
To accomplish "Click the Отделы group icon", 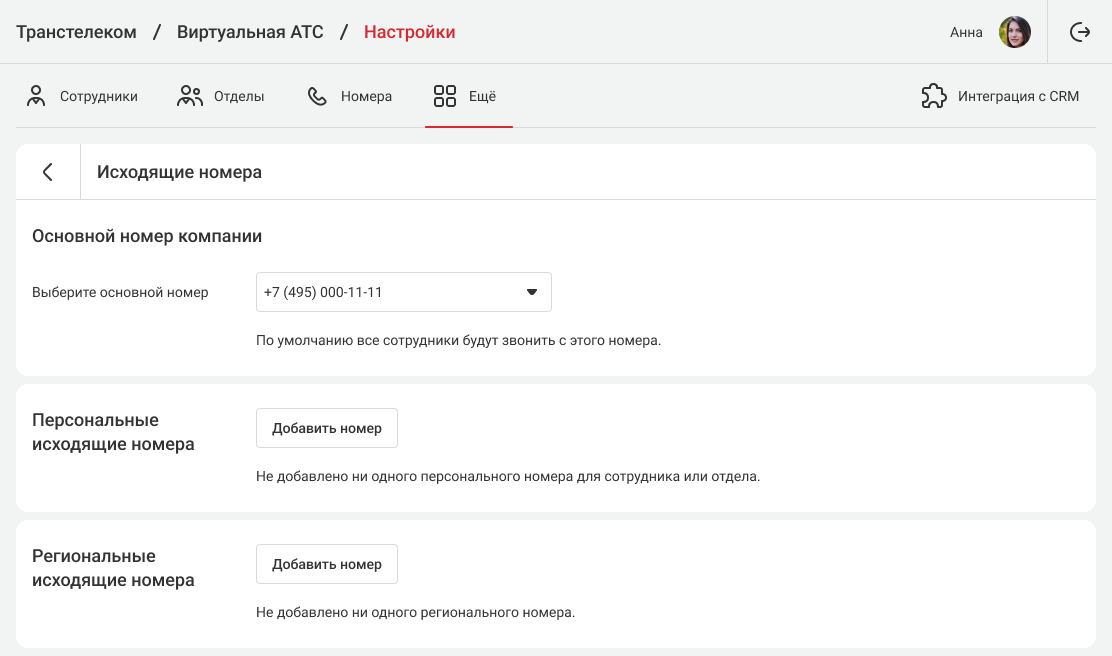I will 189,96.
